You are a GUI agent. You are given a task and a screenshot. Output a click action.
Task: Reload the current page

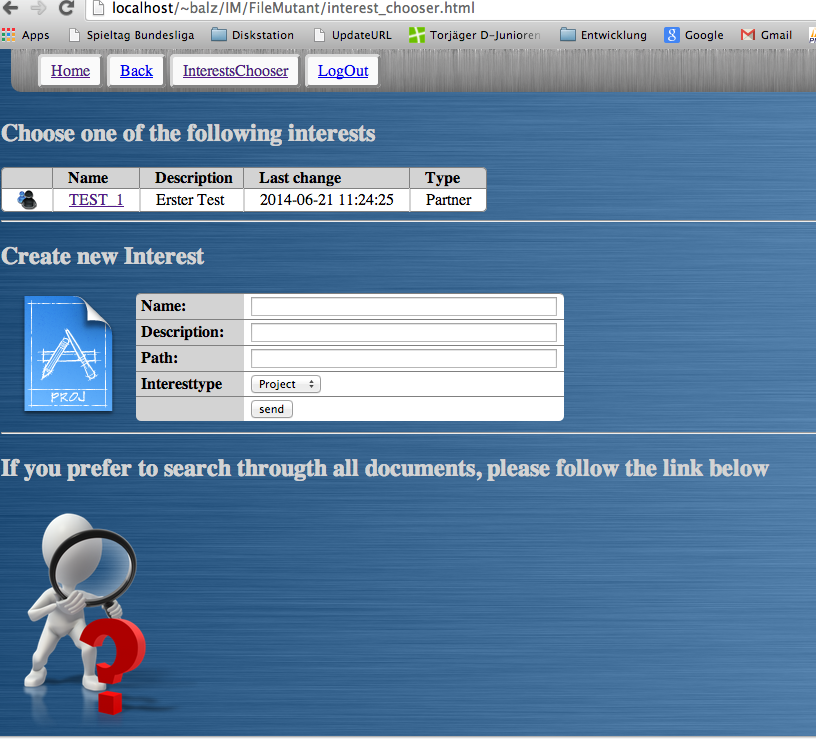click(x=66, y=10)
